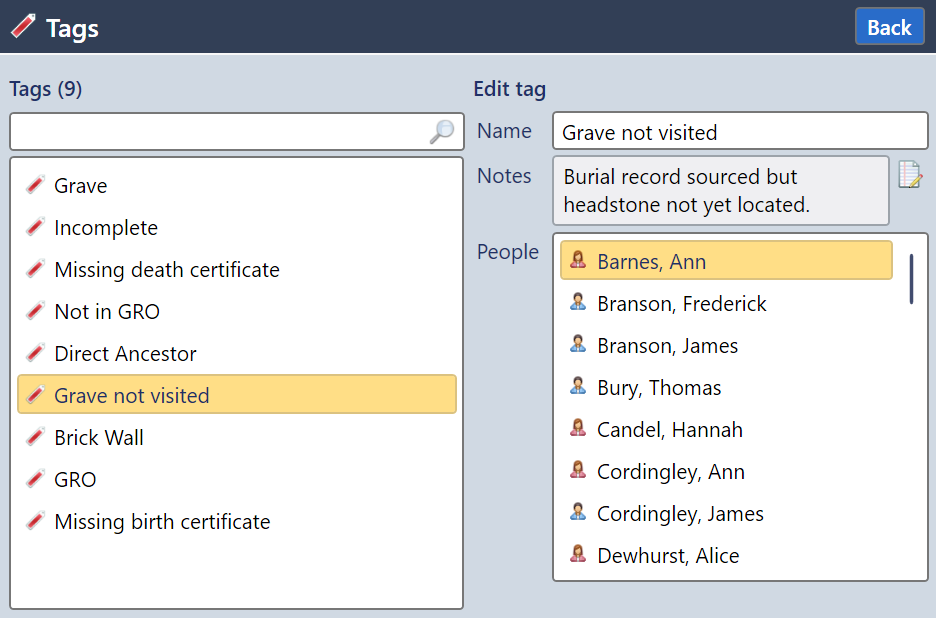936x618 pixels.
Task: Click the tag icon beside "Direct Ancestor"
Action: tap(35, 353)
